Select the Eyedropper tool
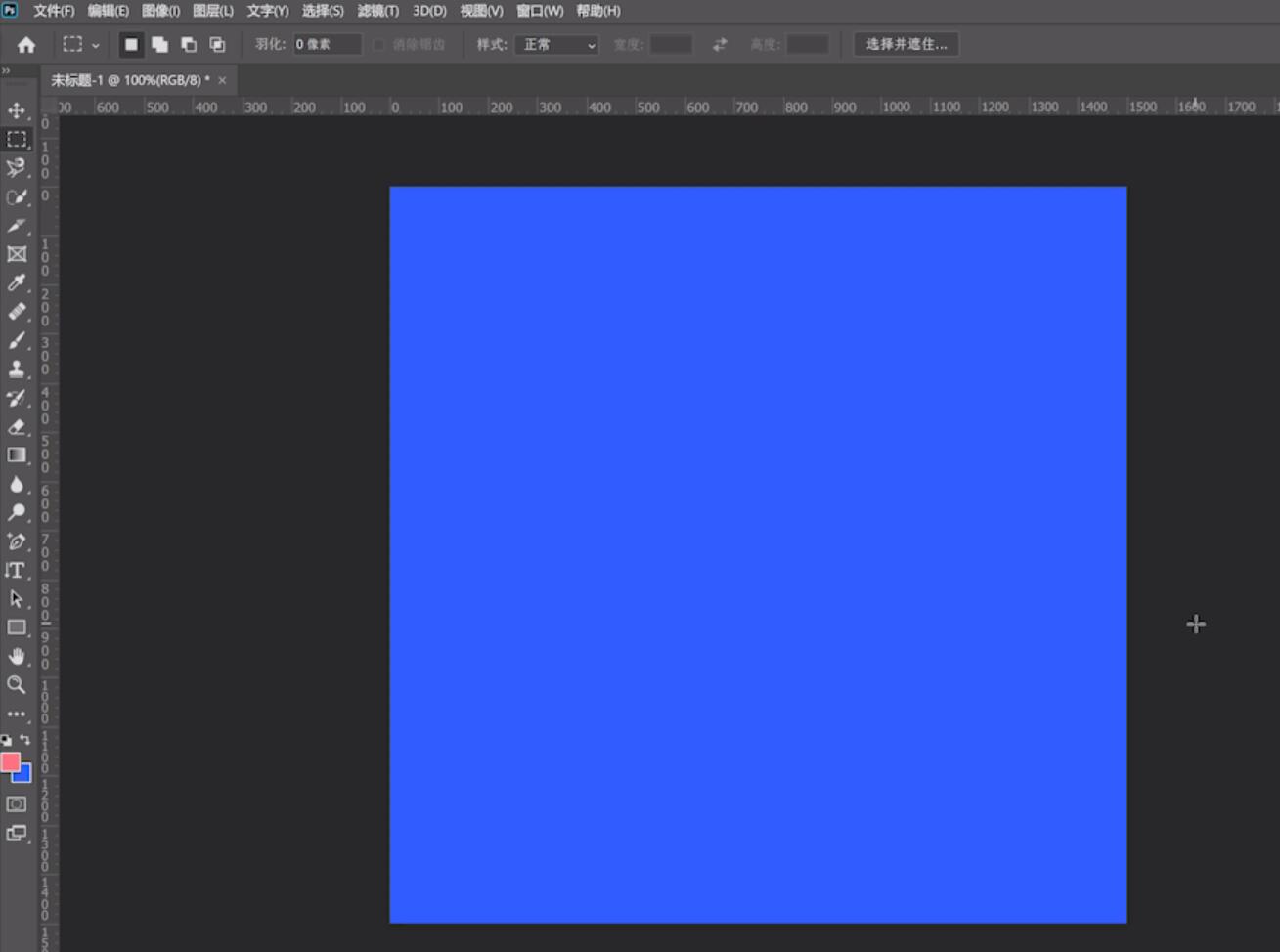Screen dimensions: 1280x952 [17, 283]
